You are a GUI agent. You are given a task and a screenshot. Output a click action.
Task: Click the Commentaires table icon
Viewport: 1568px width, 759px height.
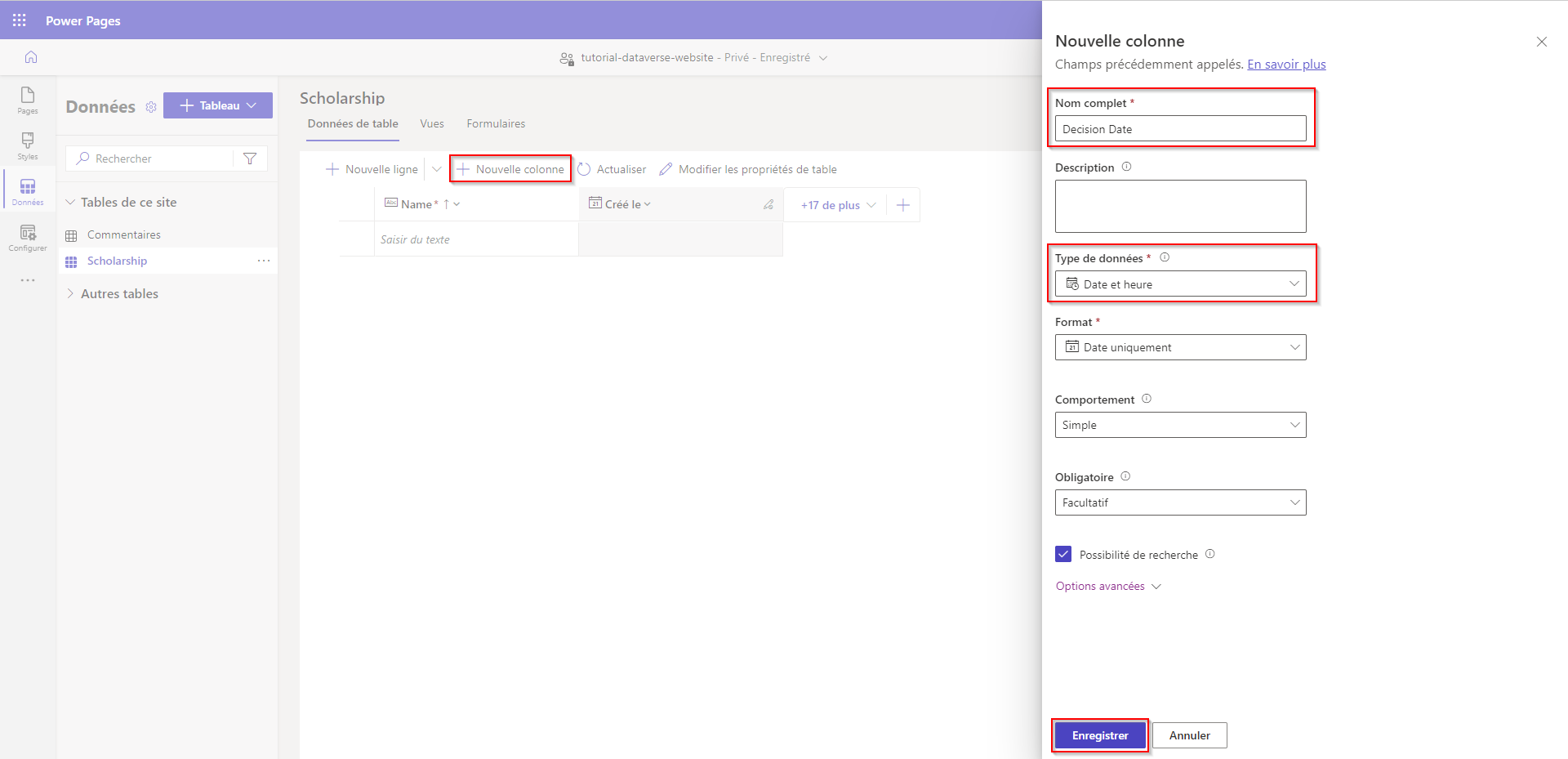pos(71,235)
